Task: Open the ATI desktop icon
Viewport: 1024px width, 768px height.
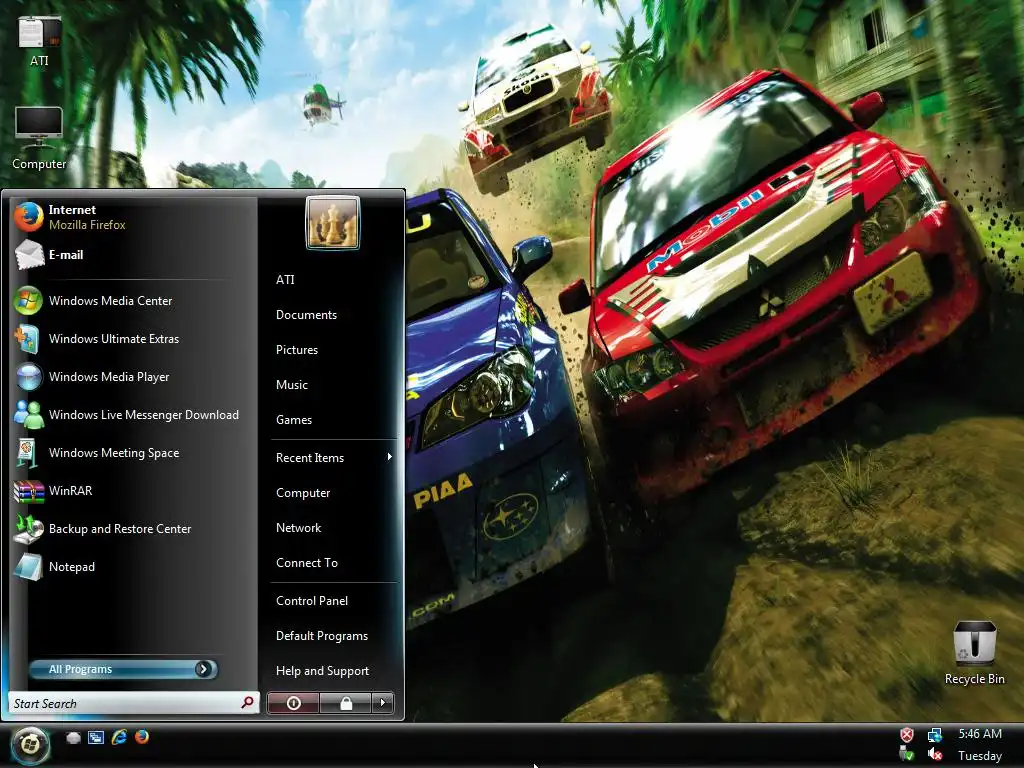Action: tap(39, 42)
